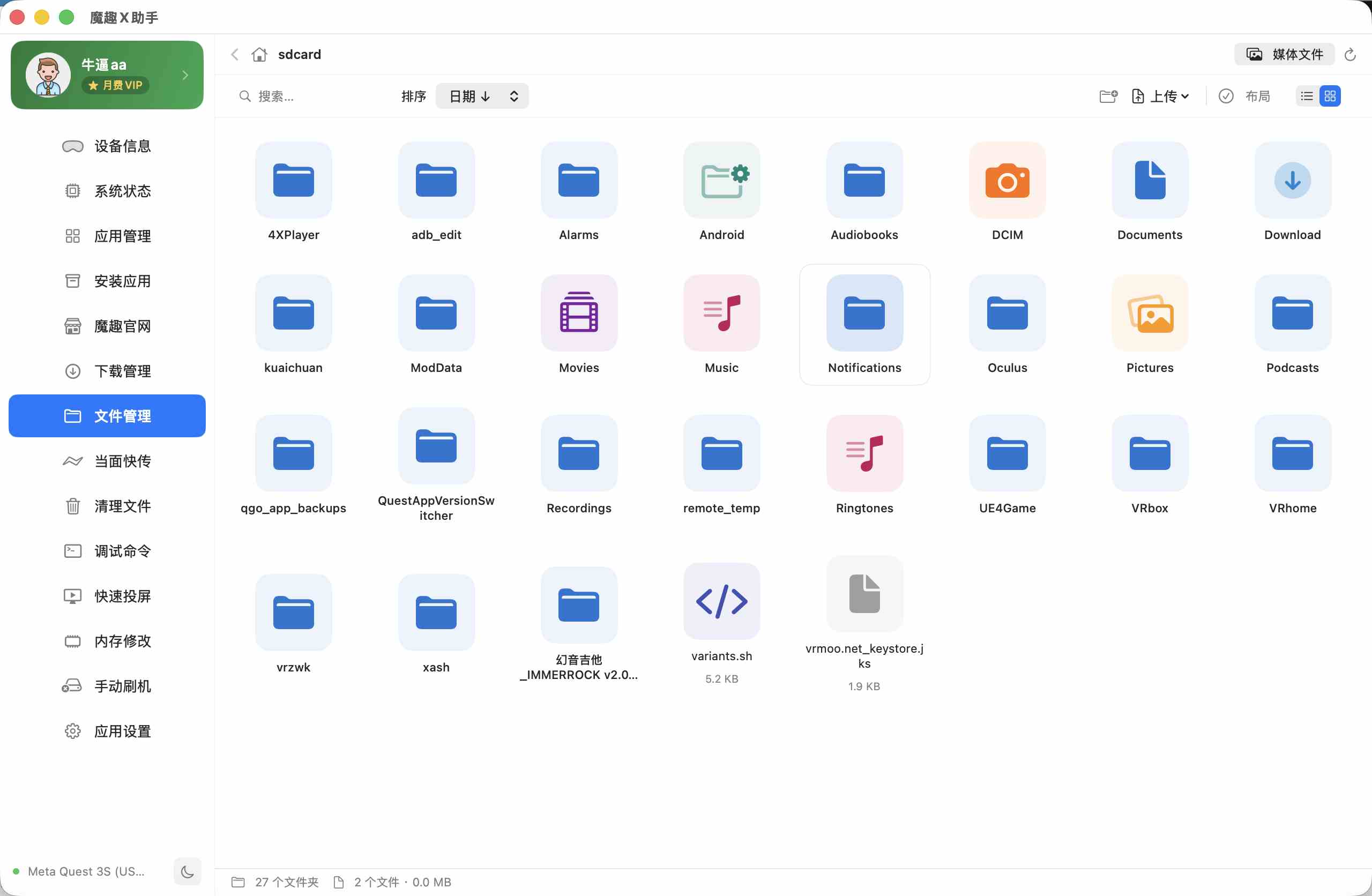Switch to grid view layout

pos(1330,96)
